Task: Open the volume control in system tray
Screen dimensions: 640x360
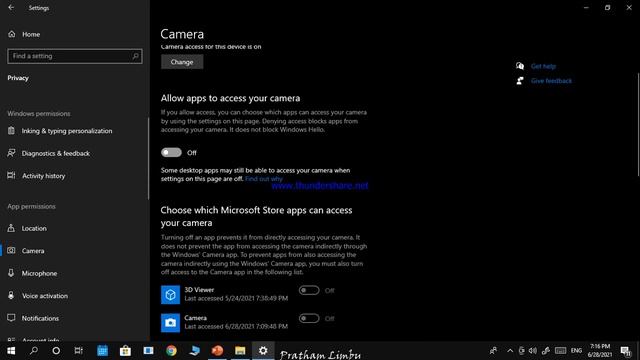Action: pyautogui.click(x=533, y=351)
